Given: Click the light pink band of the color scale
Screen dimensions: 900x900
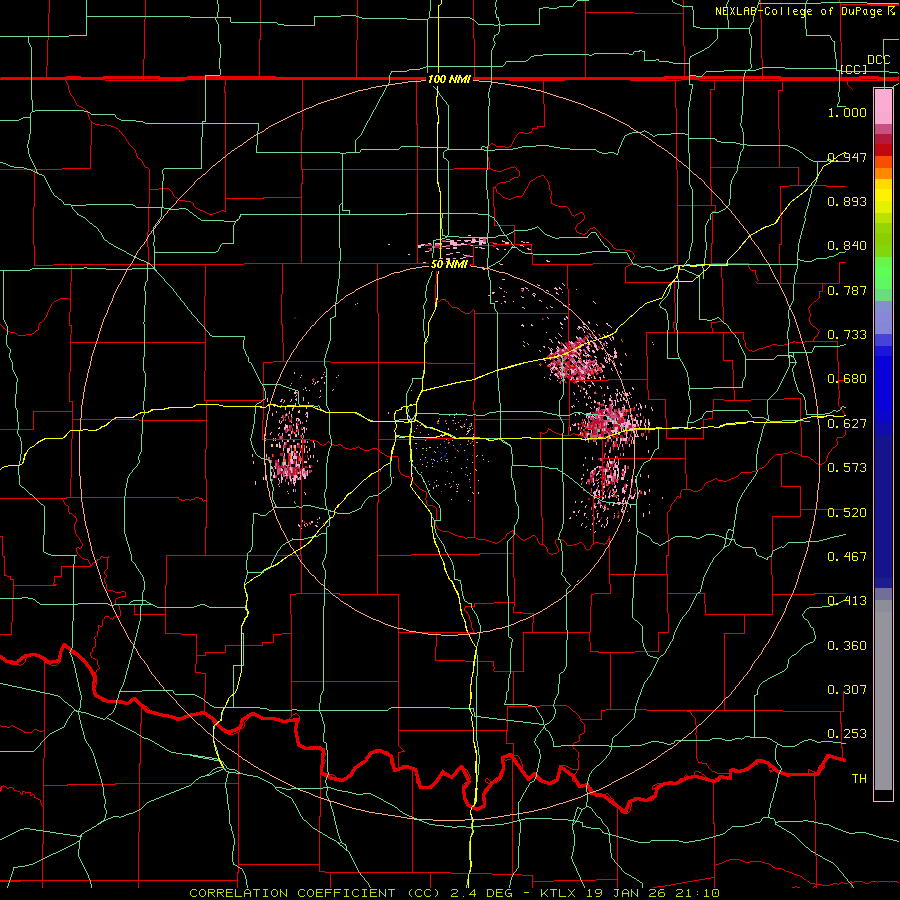Looking at the screenshot, I should tap(883, 106).
